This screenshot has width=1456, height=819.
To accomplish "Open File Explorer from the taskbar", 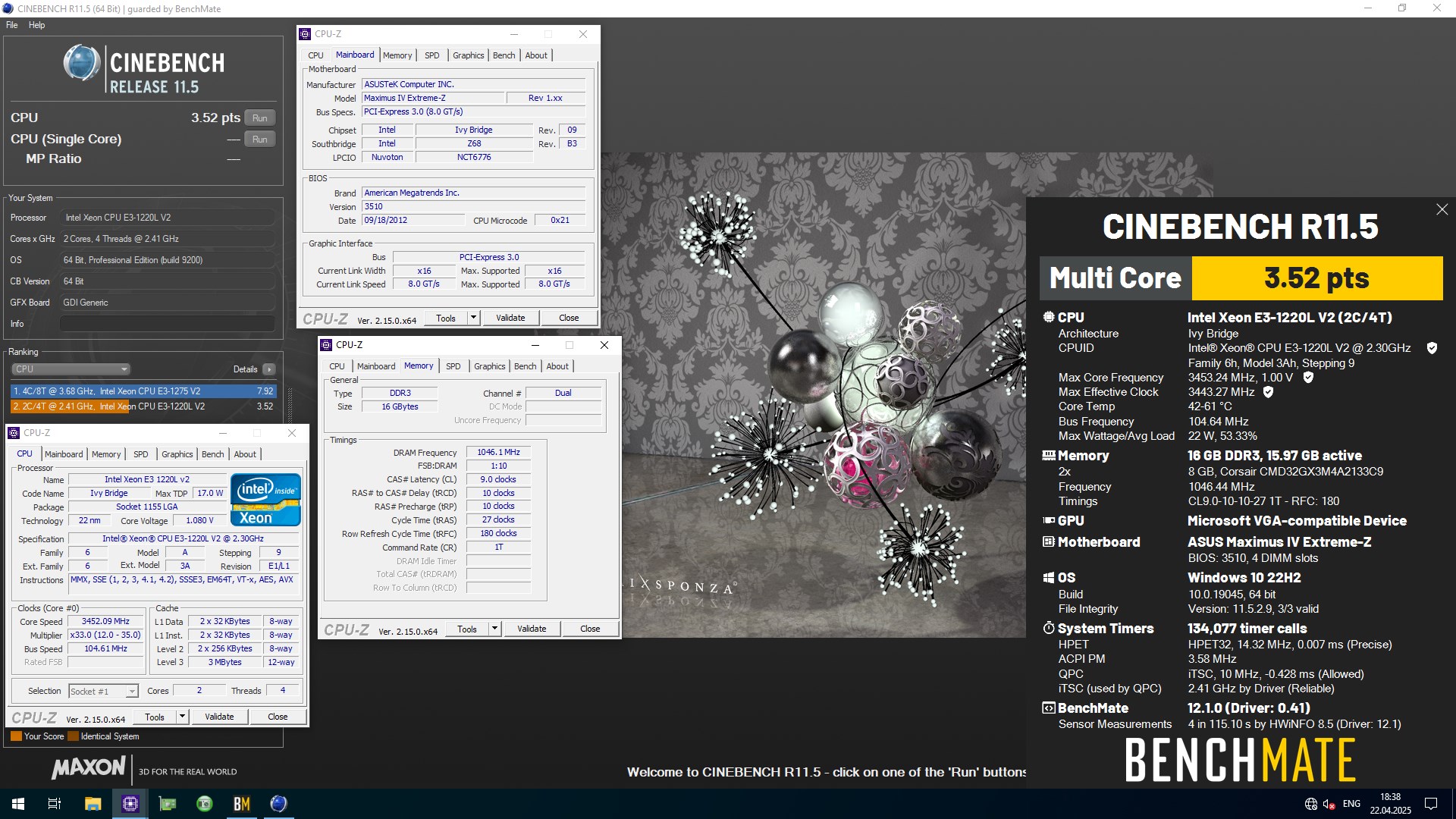I will [x=93, y=804].
